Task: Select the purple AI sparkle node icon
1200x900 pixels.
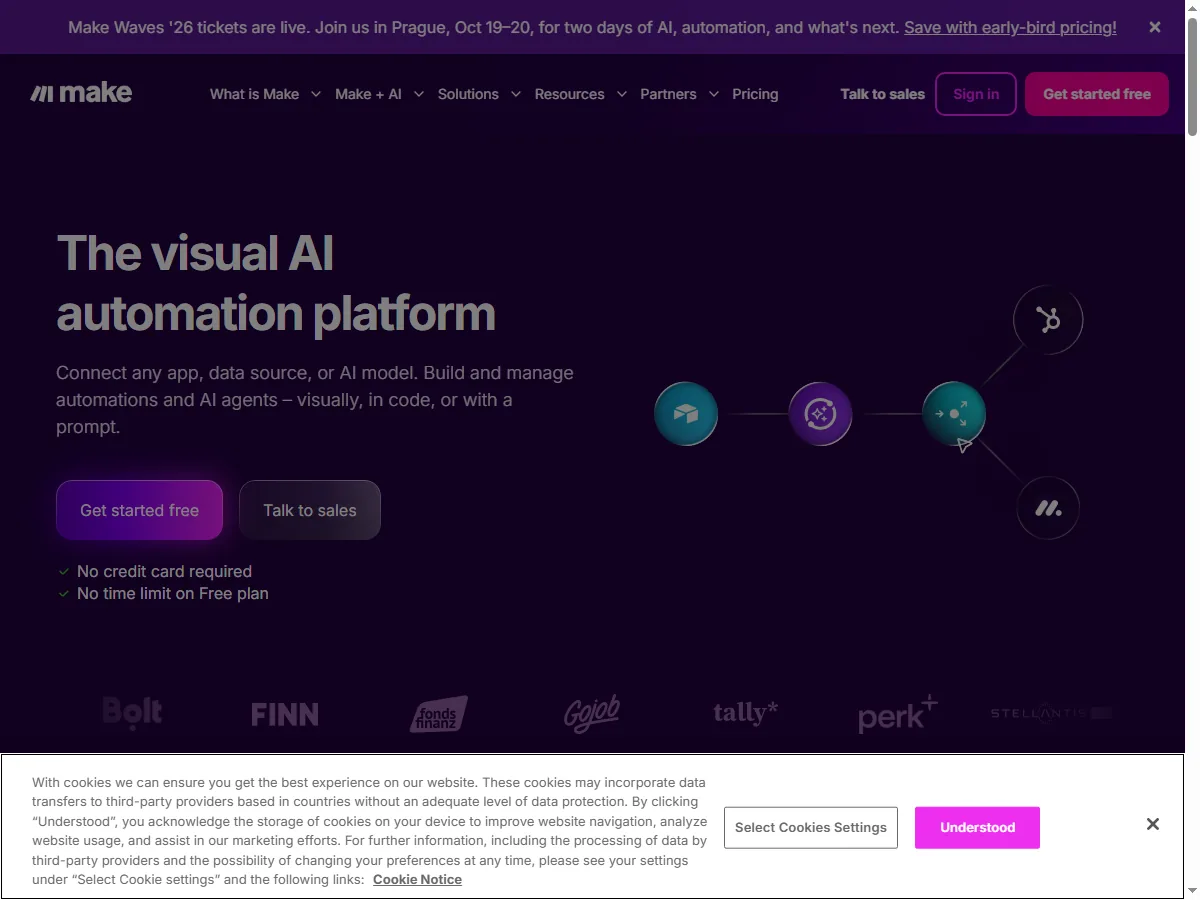Action: pyautogui.click(x=820, y=414)
